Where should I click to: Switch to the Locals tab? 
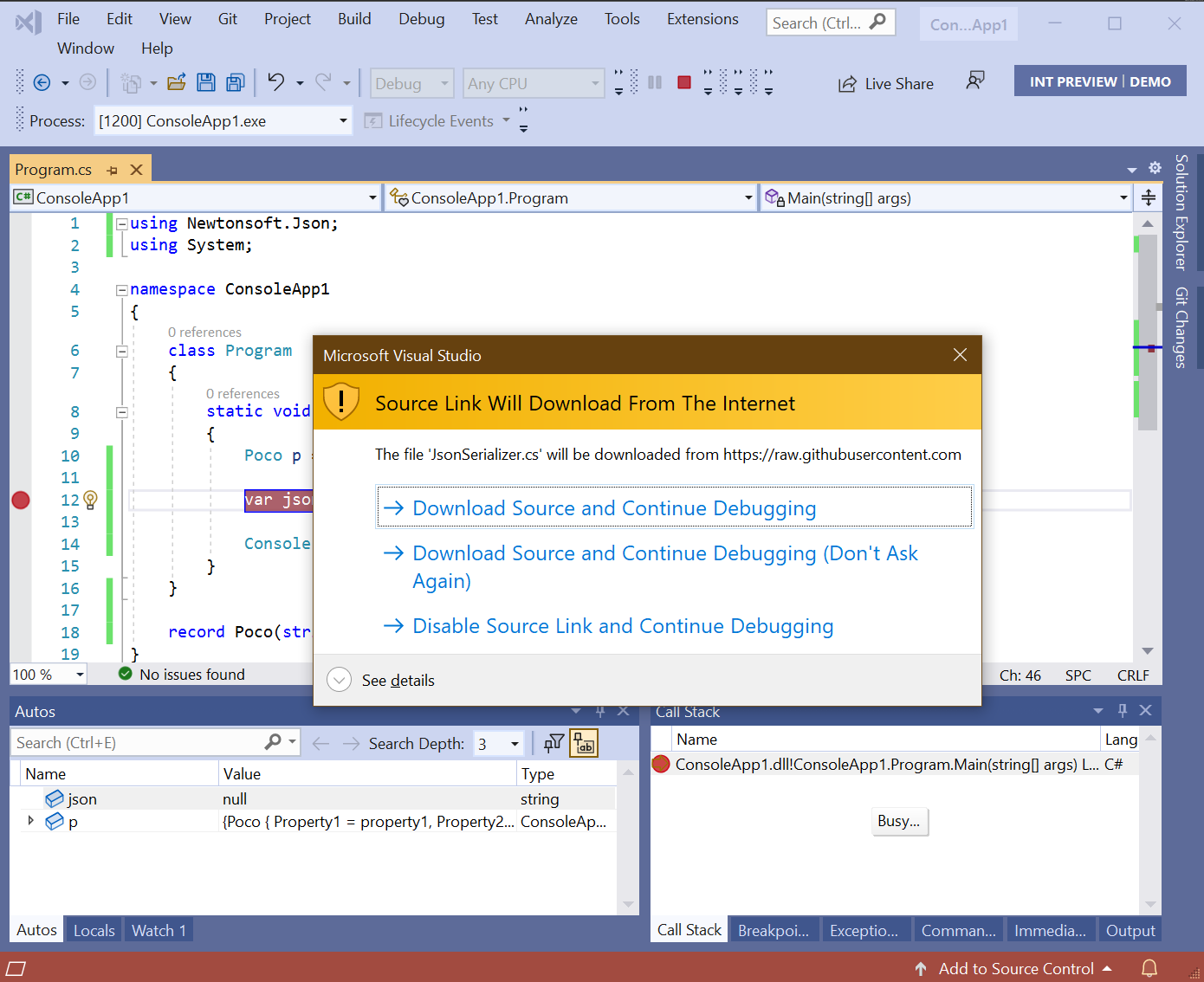point(94,930)
